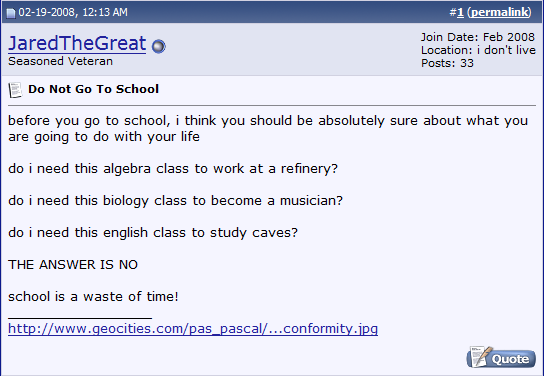Click the line about biology class and musician
This screenshot has width=545, height=376.
tap(175, 201)
